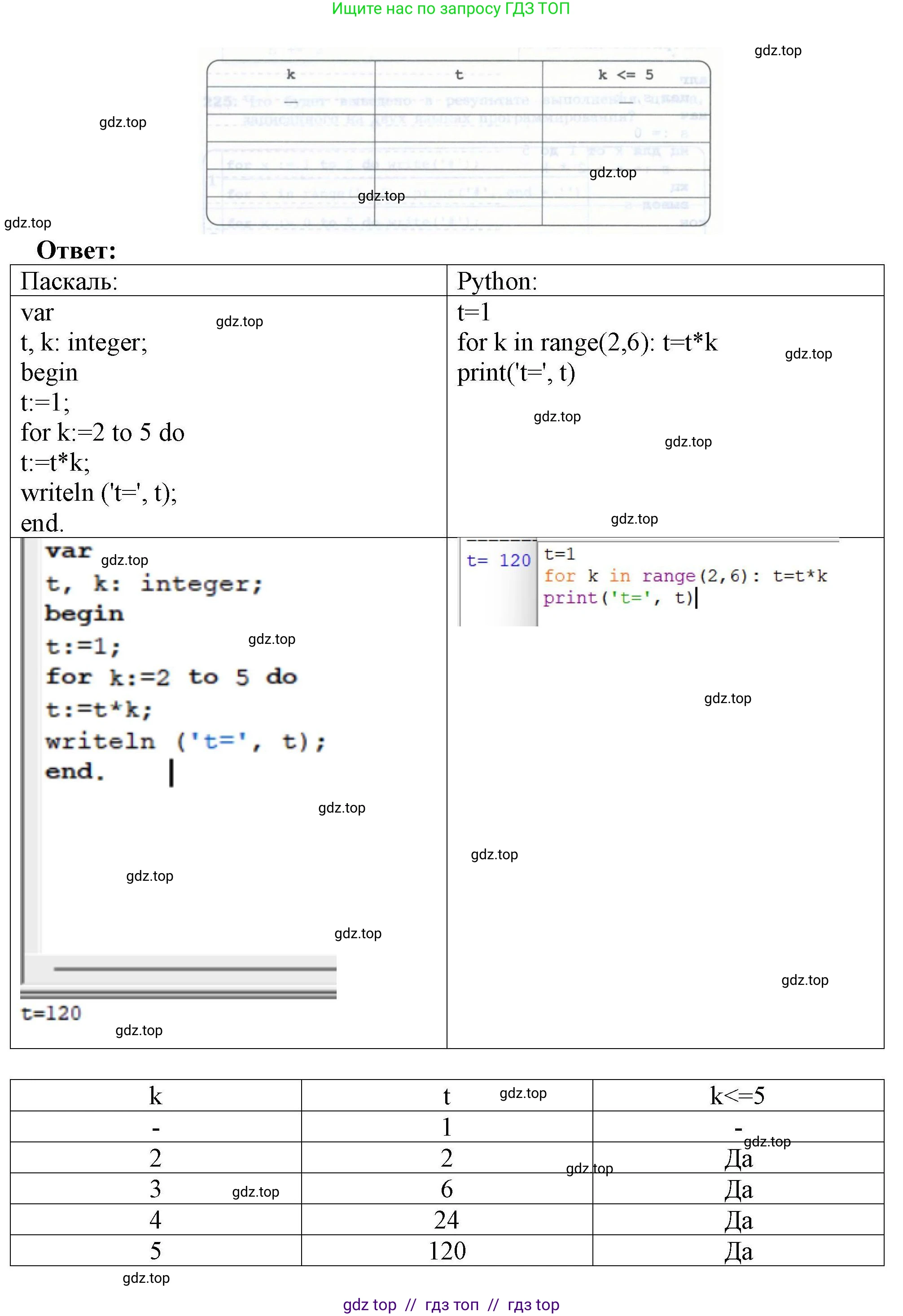Click the Python console output 't= 120'

(x=498, y=560)
